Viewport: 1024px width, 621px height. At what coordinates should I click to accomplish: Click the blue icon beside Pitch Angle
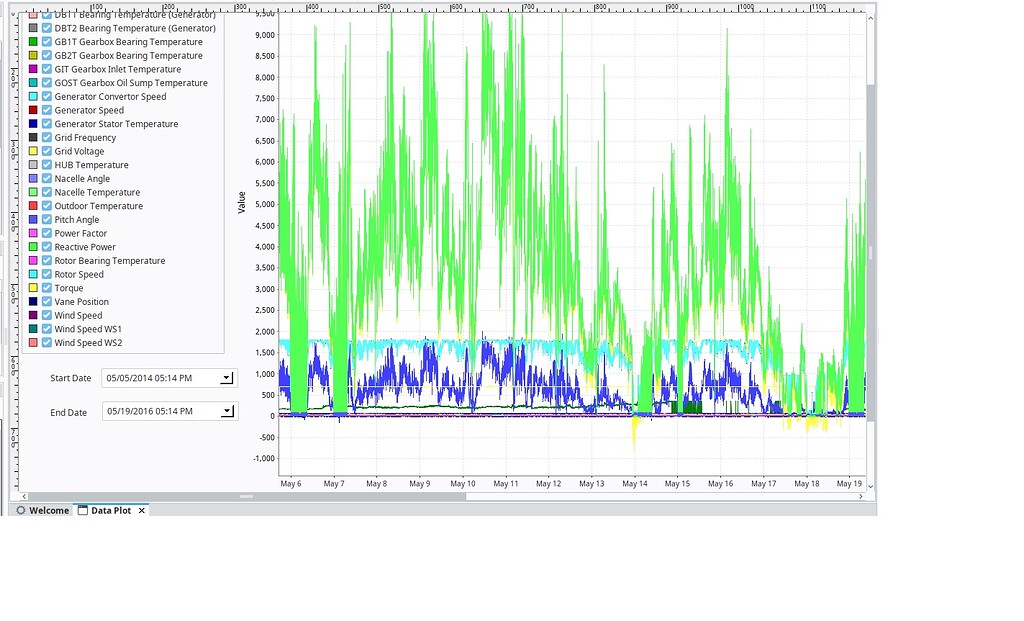click(33, 219)
